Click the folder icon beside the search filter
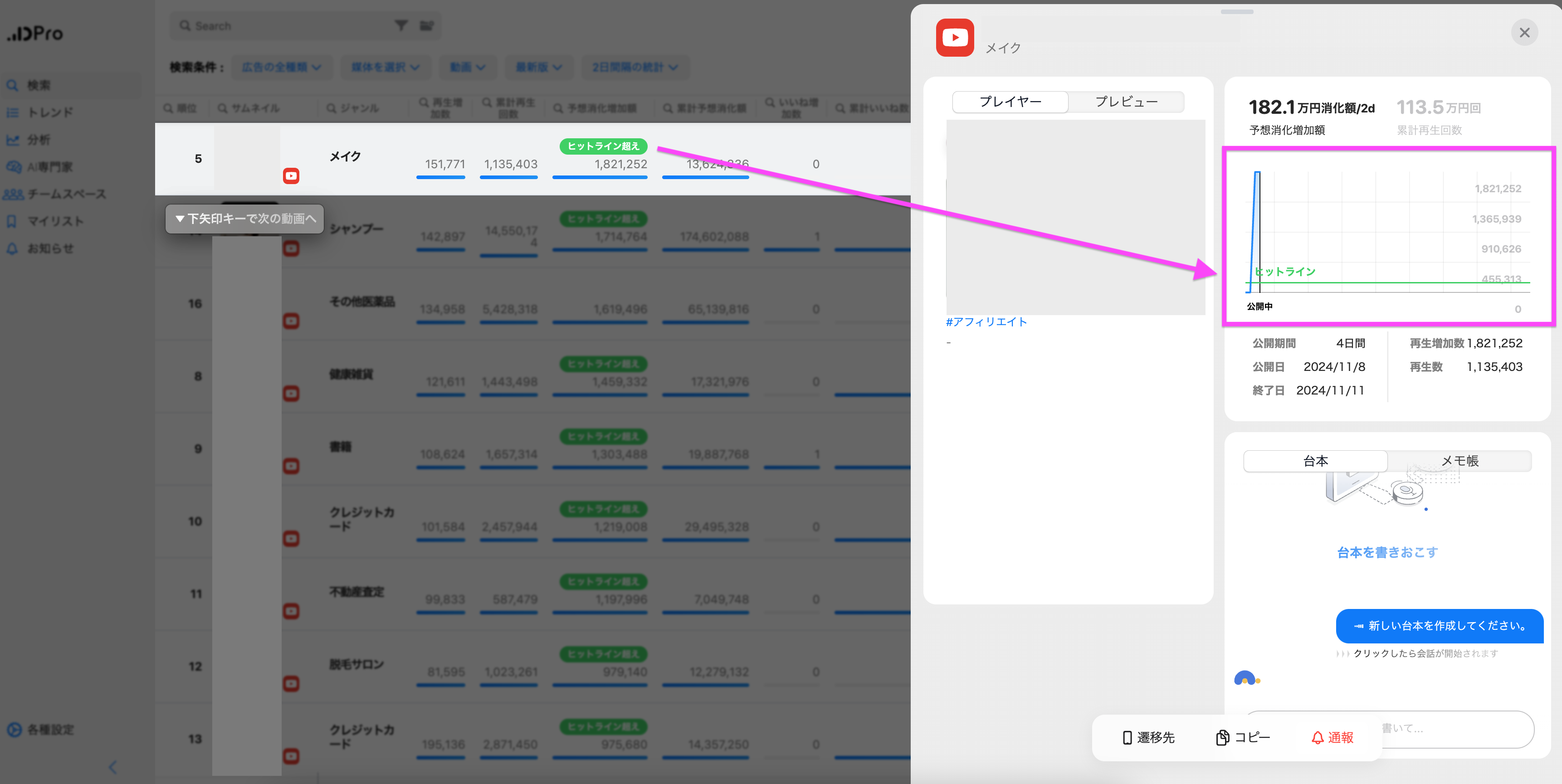The height and width of the screenshot is (784, 1562). click(x=427, y=25)
